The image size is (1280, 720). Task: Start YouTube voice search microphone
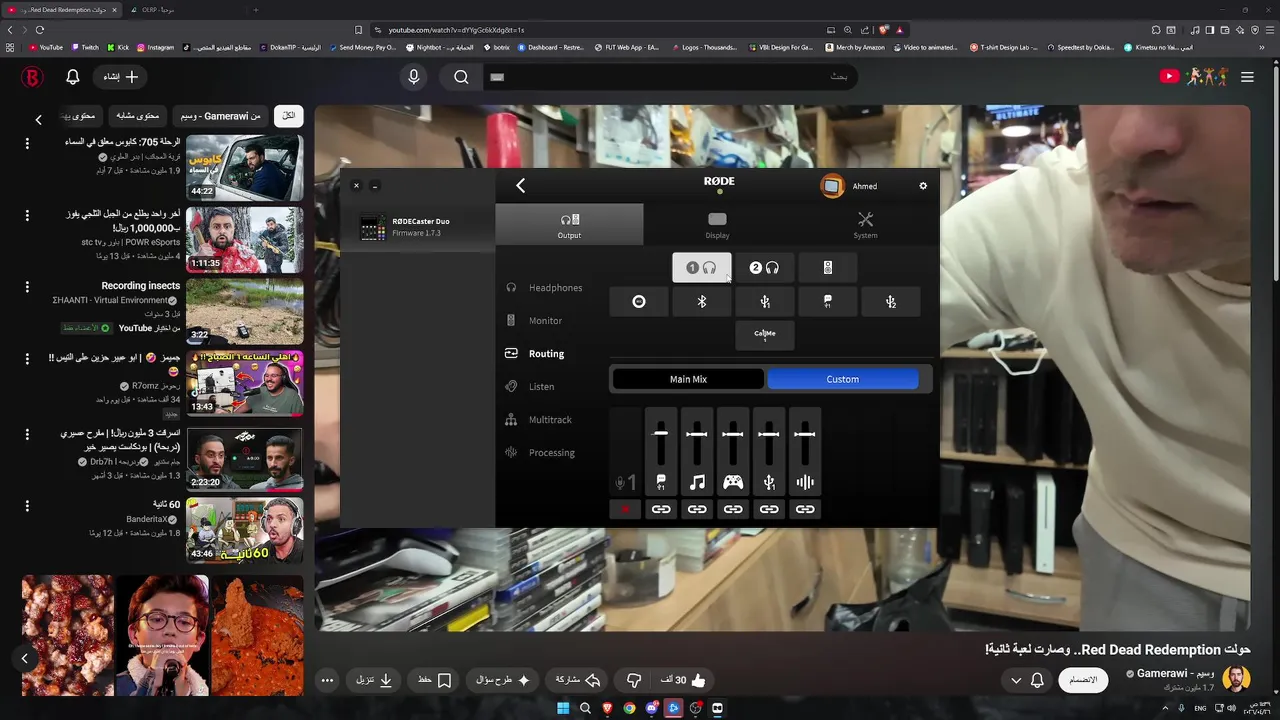pos(413,77)
